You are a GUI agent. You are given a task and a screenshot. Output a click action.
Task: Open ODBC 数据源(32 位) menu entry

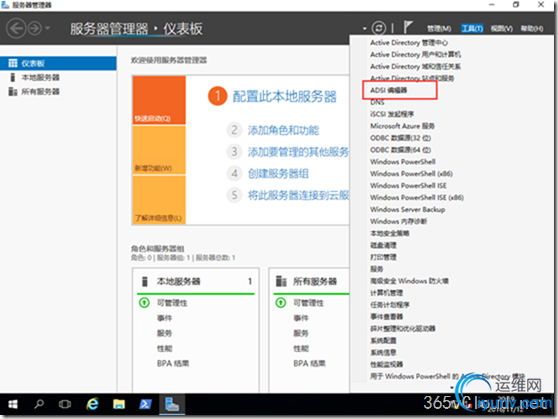pos(400,138)
